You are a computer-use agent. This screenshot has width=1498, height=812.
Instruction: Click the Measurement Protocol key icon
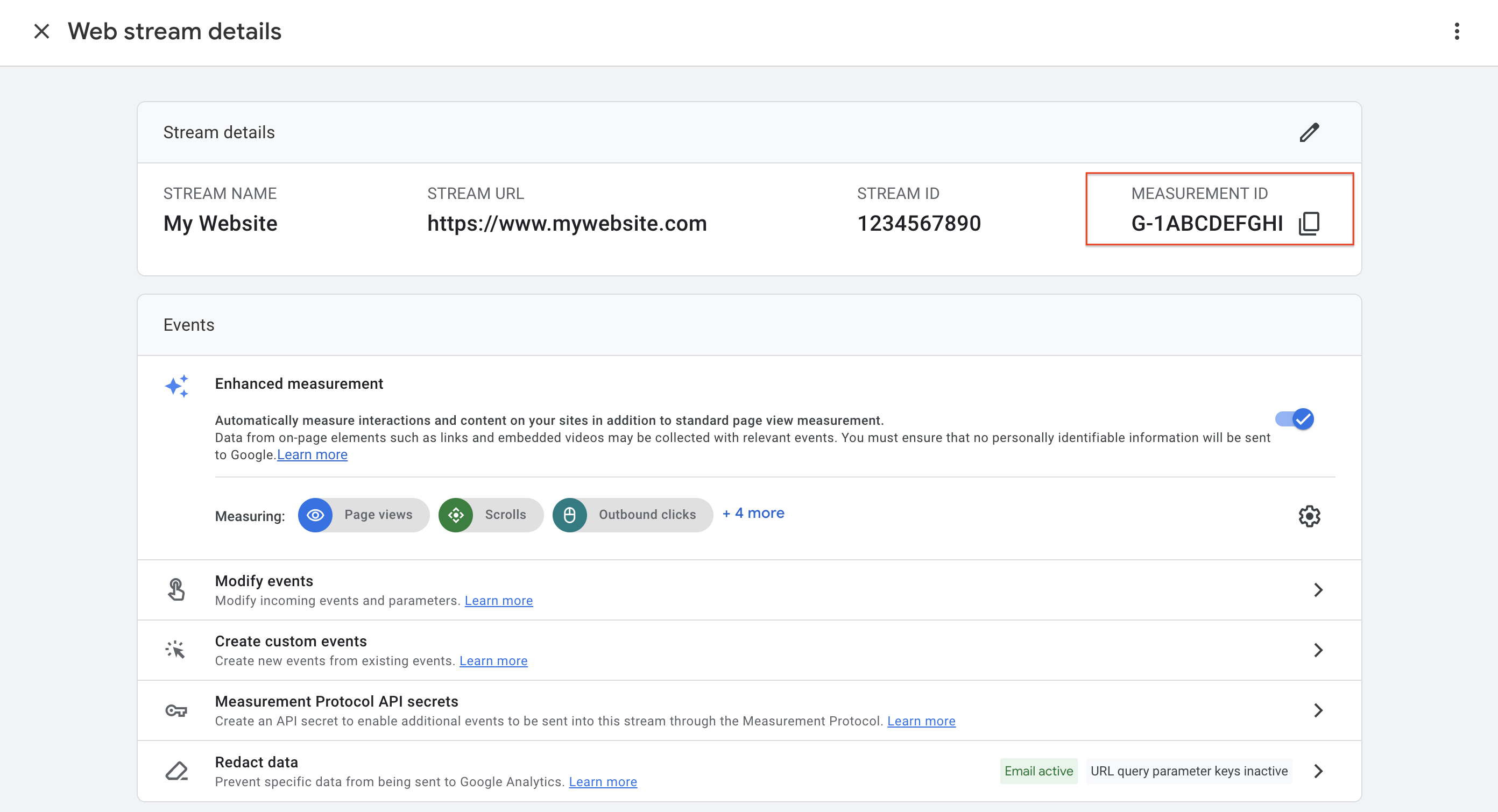point(176,710)
